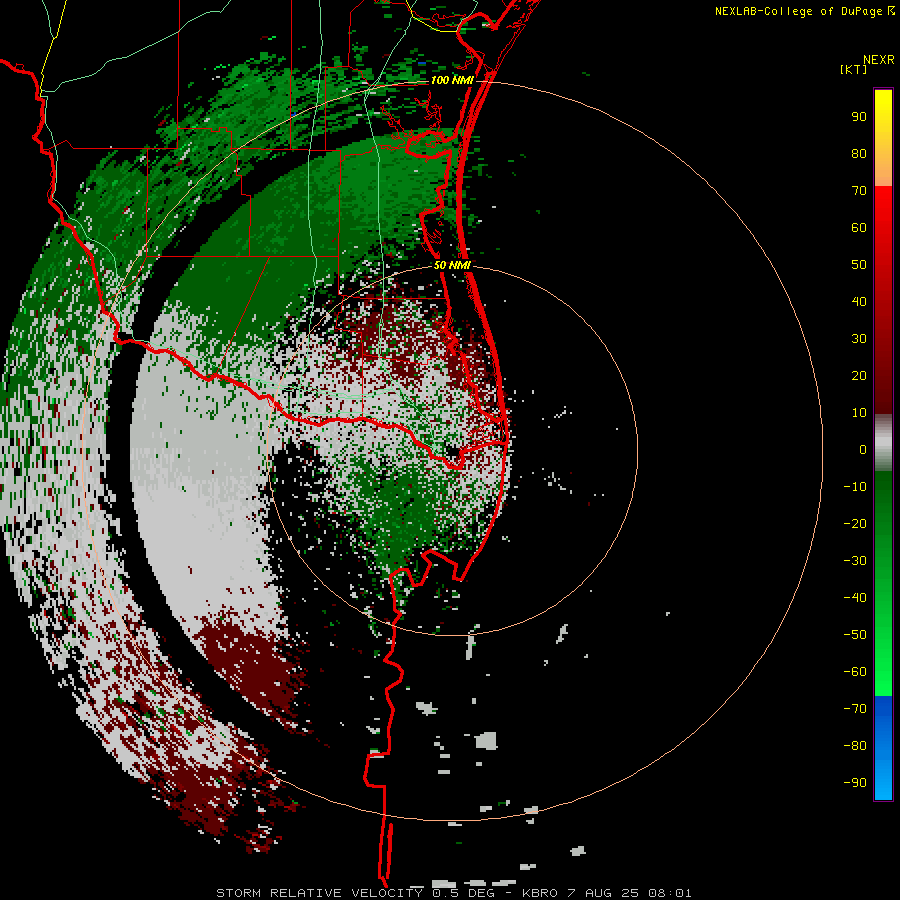
Task: Click the 10 value on the color scale
Action: point(859,413)
